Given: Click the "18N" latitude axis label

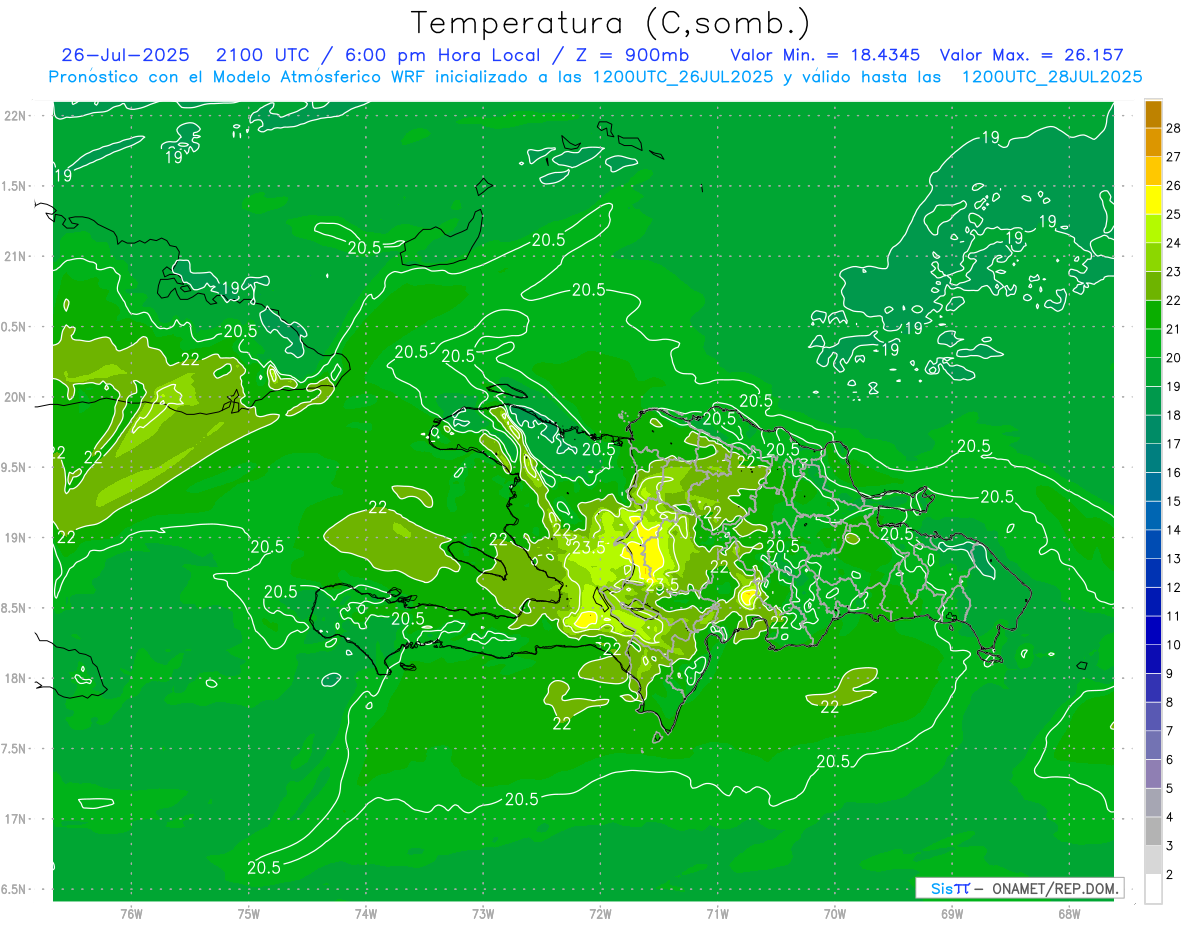Looking at the screenshot, I should point(15,678).
